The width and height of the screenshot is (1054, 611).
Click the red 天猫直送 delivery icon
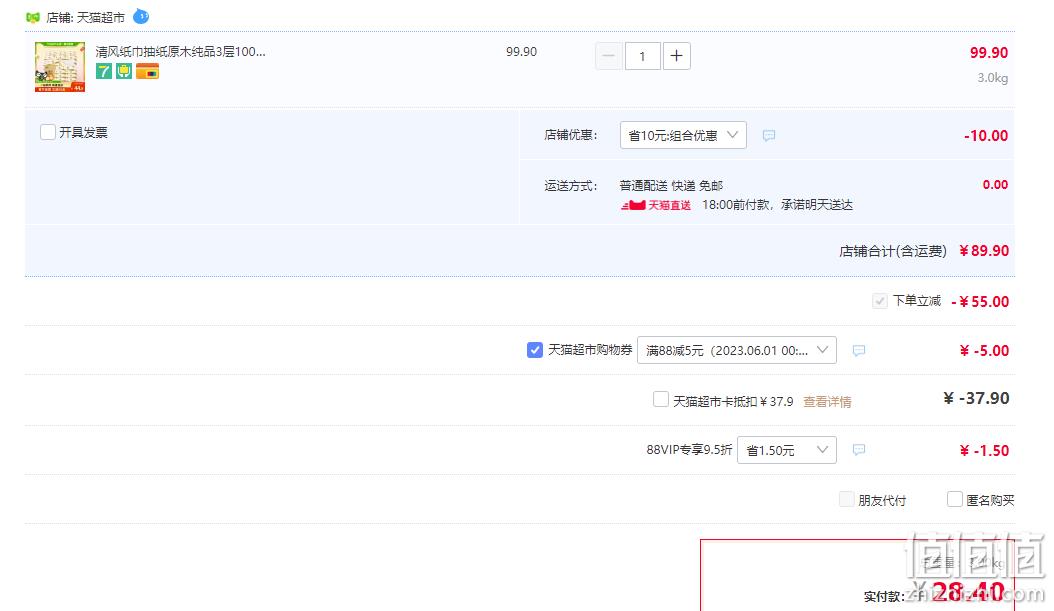(656, 205)
